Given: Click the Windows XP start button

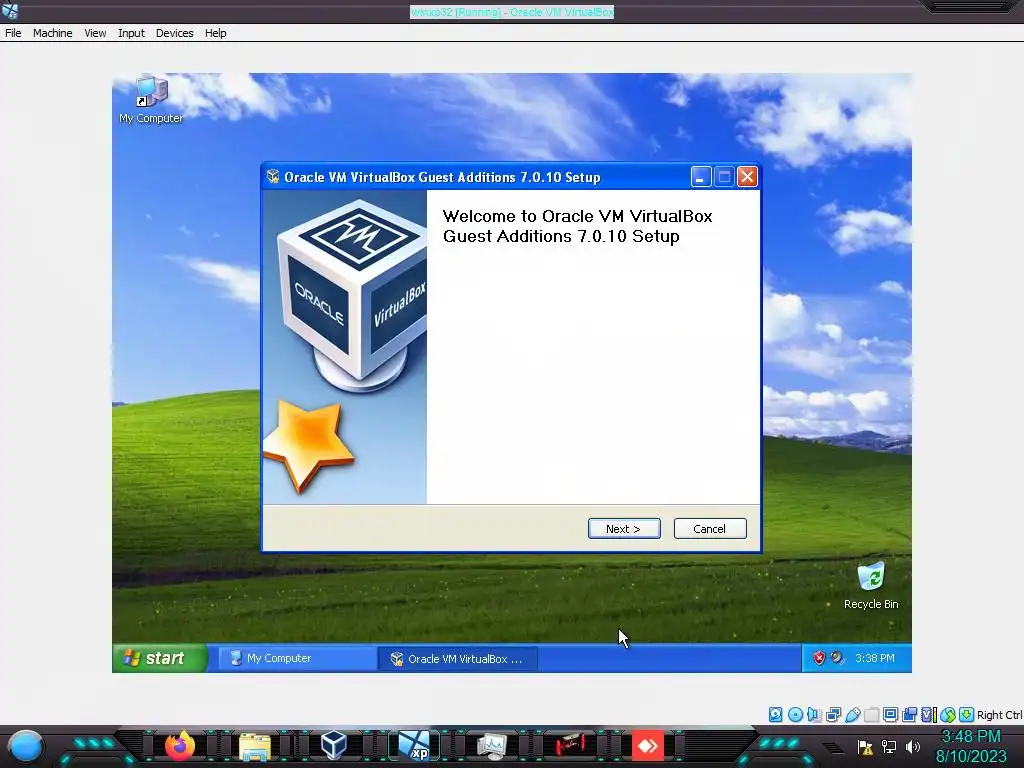Looking at the screenshot, I should [x=160, y=658].
